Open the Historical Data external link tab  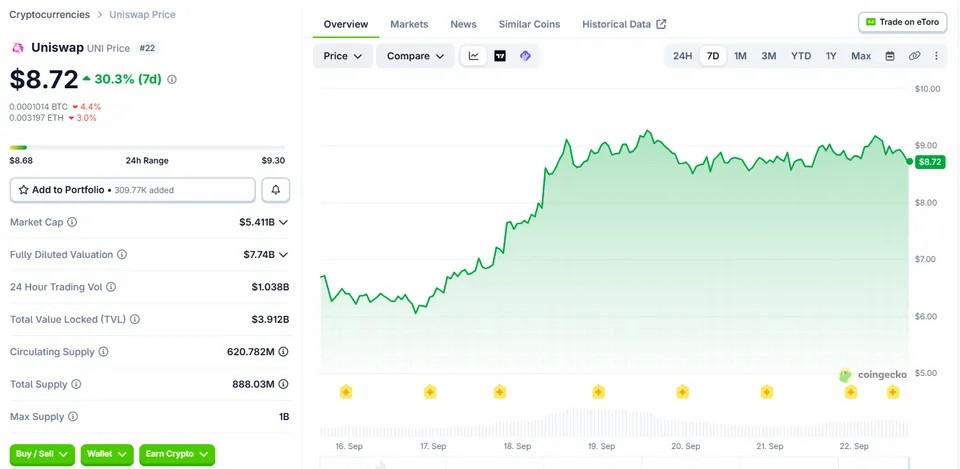(x=624, y=24)
